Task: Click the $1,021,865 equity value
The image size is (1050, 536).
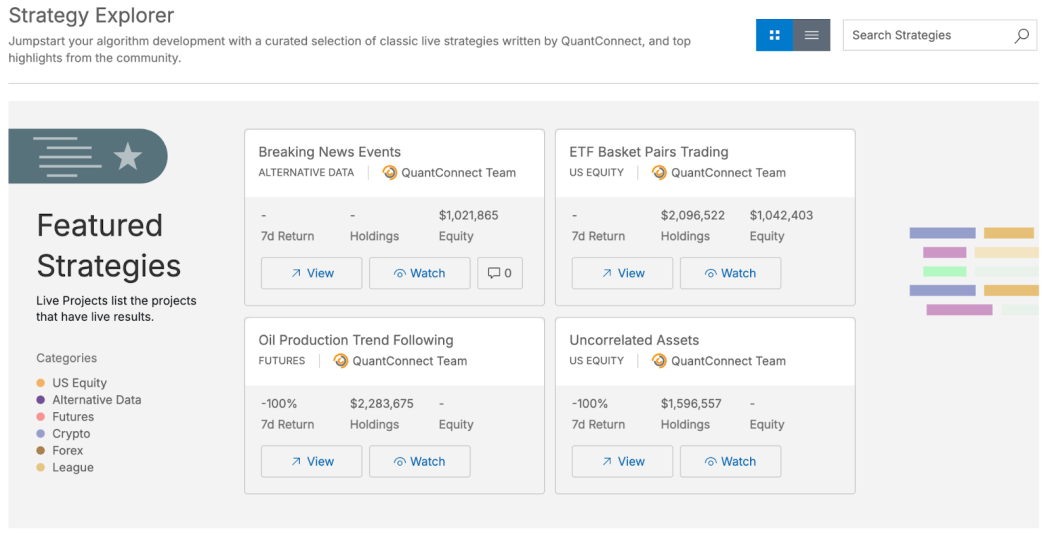Action: (469, 216)
